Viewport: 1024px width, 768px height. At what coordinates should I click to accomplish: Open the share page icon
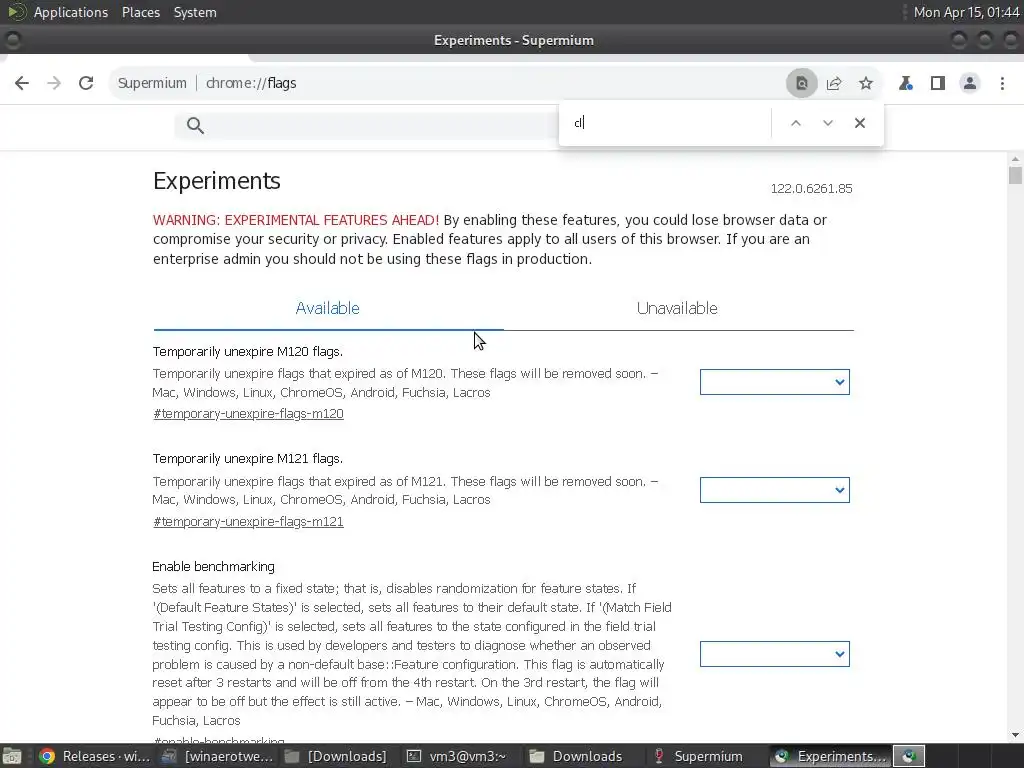[834, 83]
